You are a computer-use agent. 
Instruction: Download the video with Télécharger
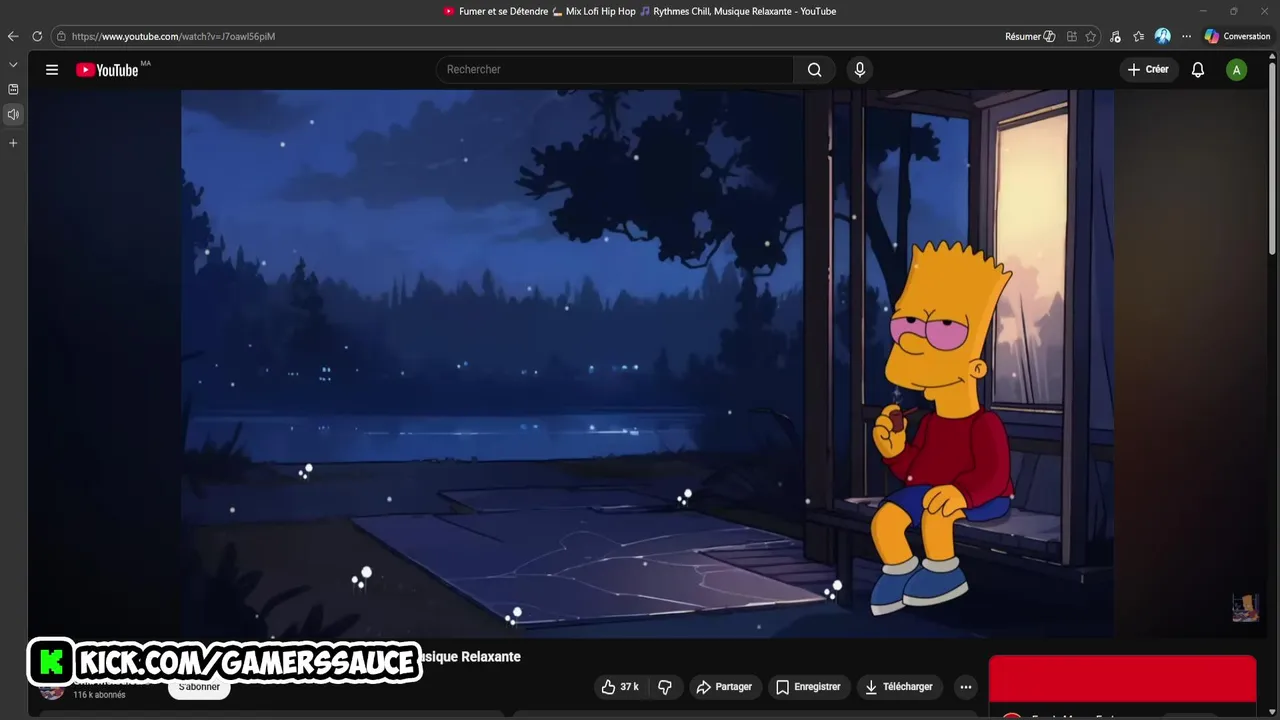click(899, 687)
